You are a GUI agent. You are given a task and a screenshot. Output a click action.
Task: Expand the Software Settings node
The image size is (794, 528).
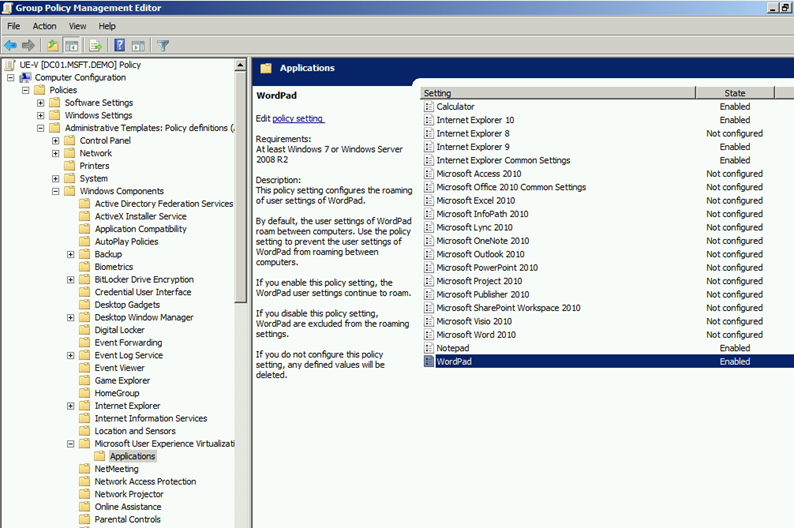41,103
